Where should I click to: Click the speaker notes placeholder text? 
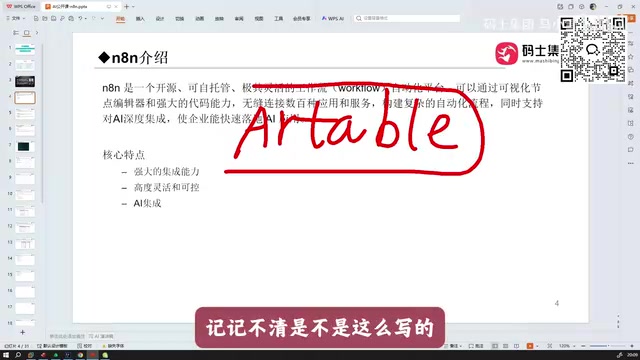click(67, 336)
